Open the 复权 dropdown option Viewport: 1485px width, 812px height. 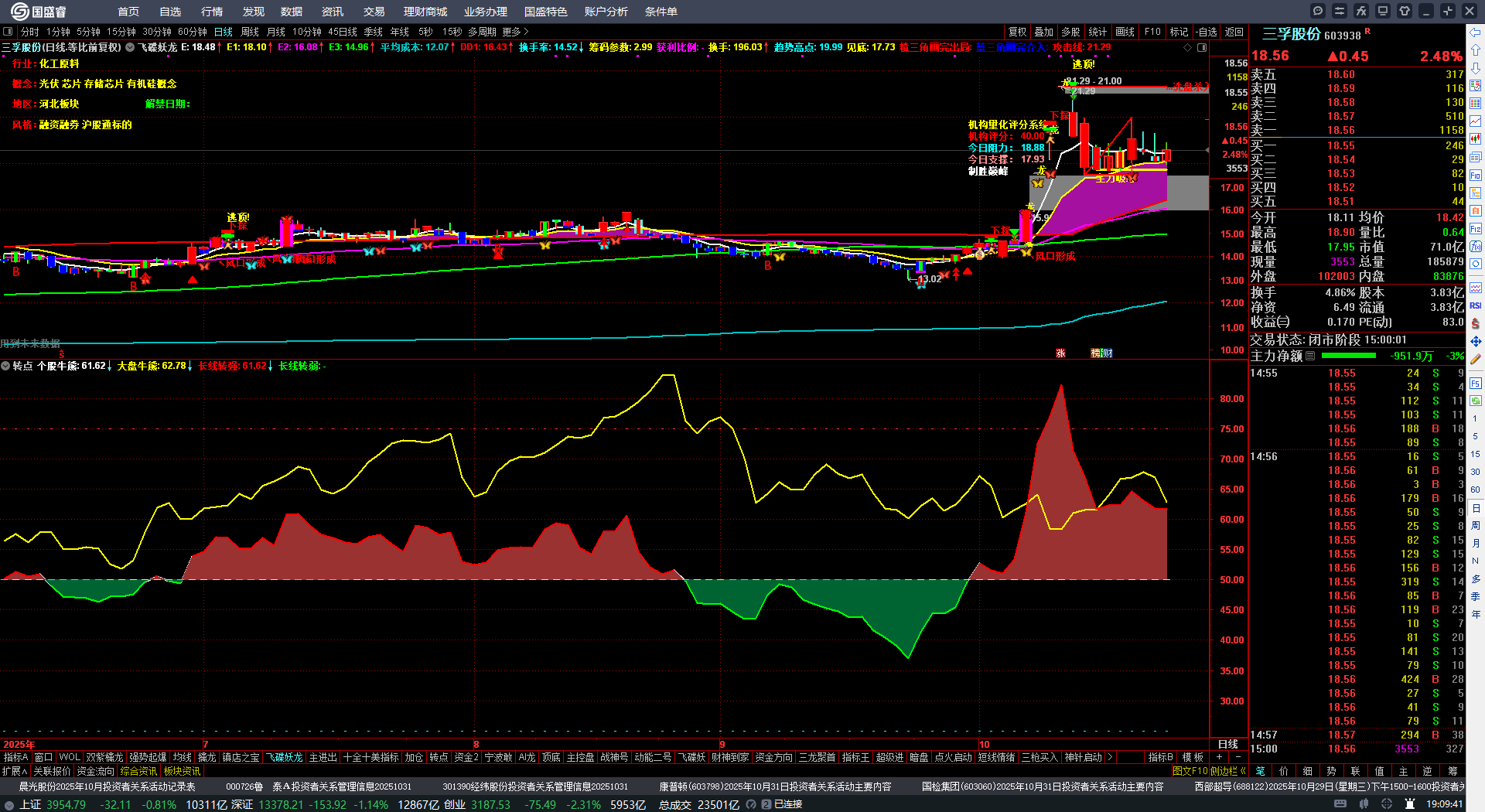click(1018, 32)
